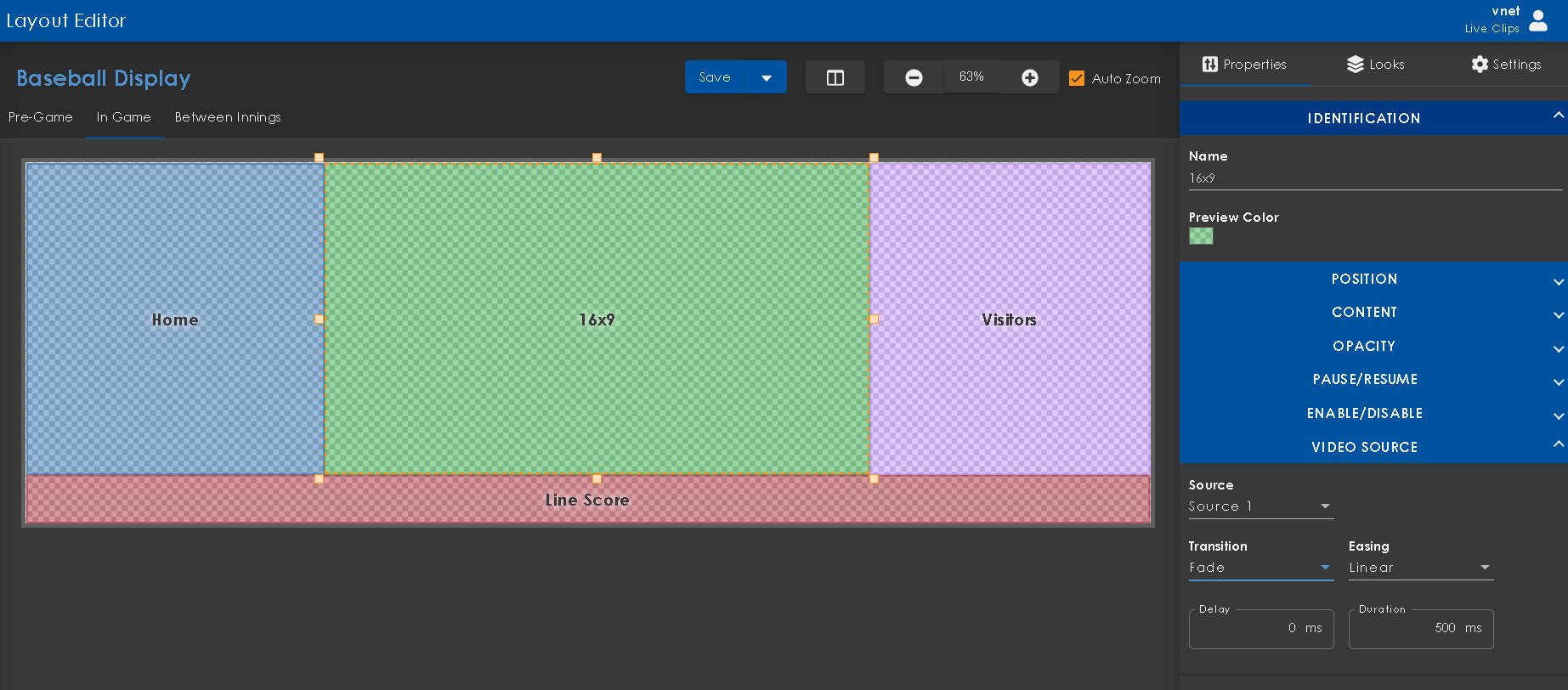Click the Name input field

tap(1375, 178)
